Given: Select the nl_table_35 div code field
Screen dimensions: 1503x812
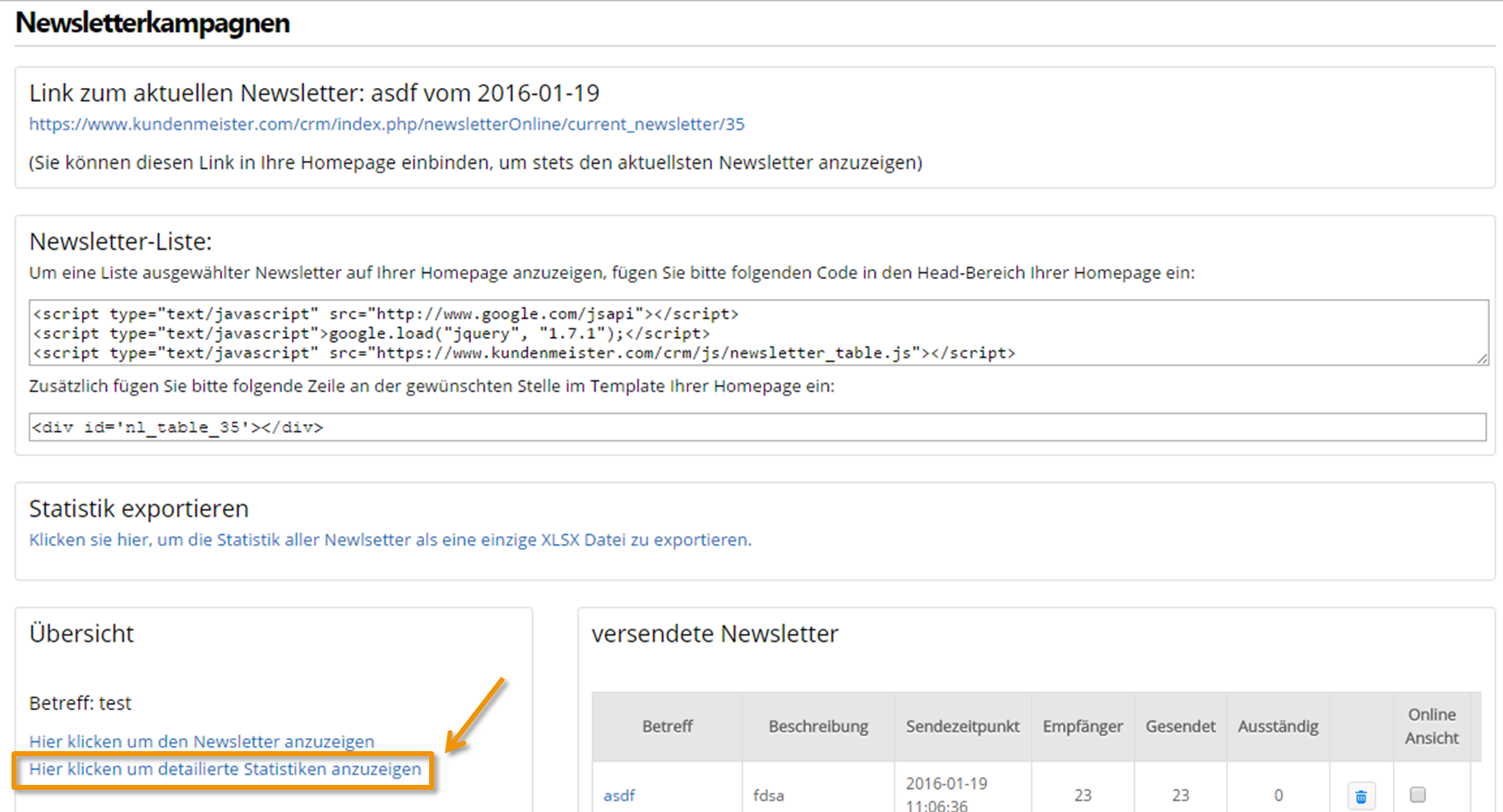Looking at the screenshot, I should [757, 427].
